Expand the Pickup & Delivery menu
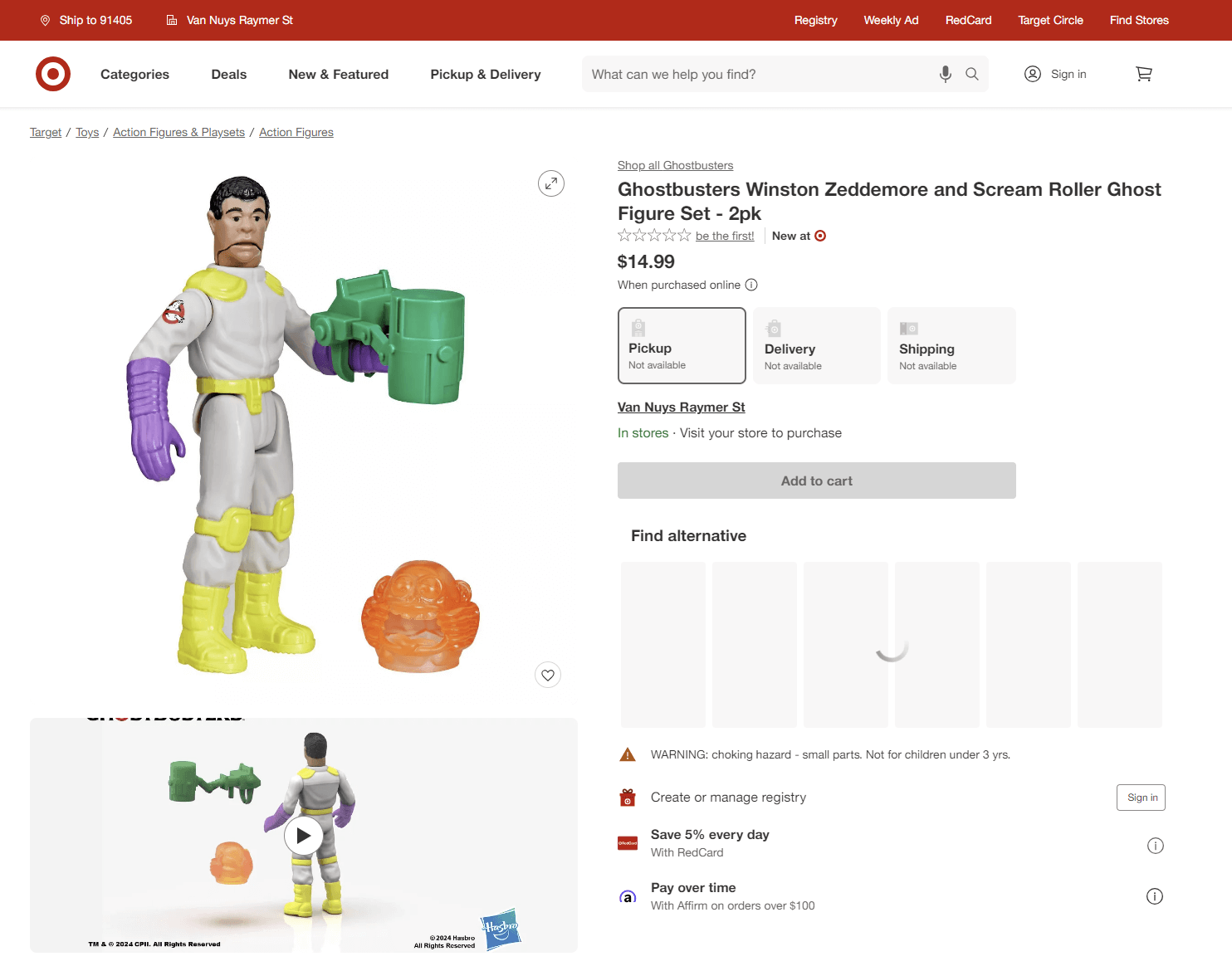The image size is (1232, 966). [486, 74]
